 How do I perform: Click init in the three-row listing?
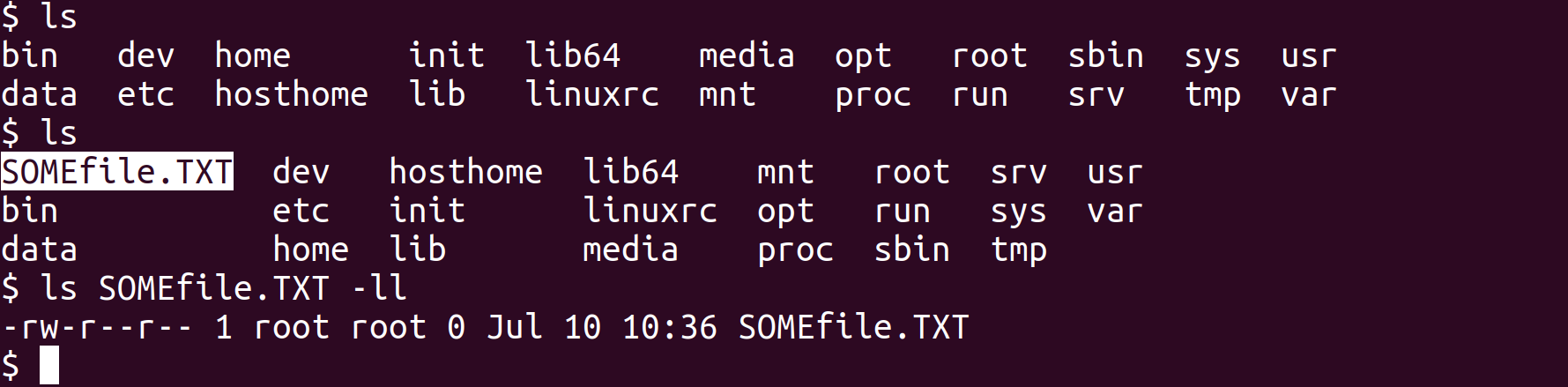427,211
